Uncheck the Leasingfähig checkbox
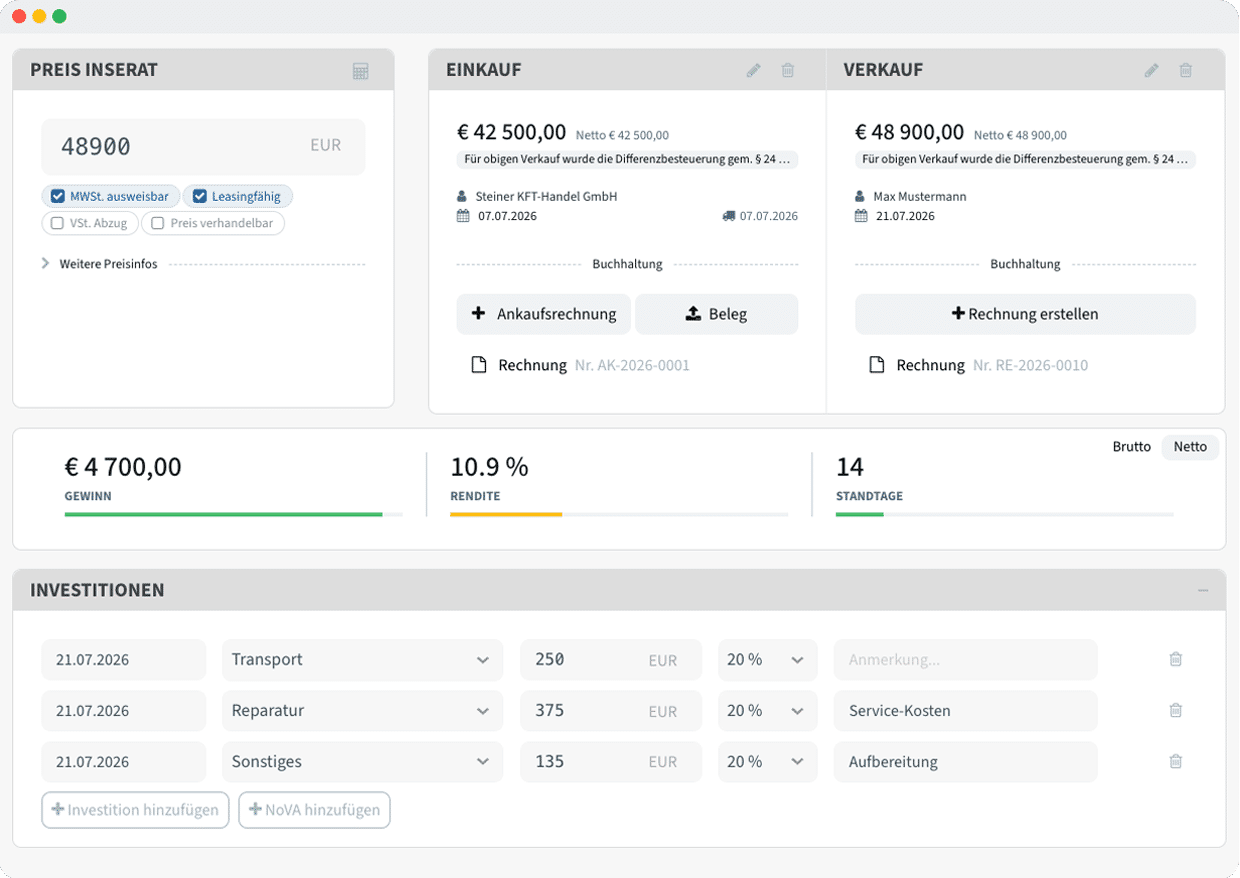Viewport: 1240px width, 878px height. point(200,197)
